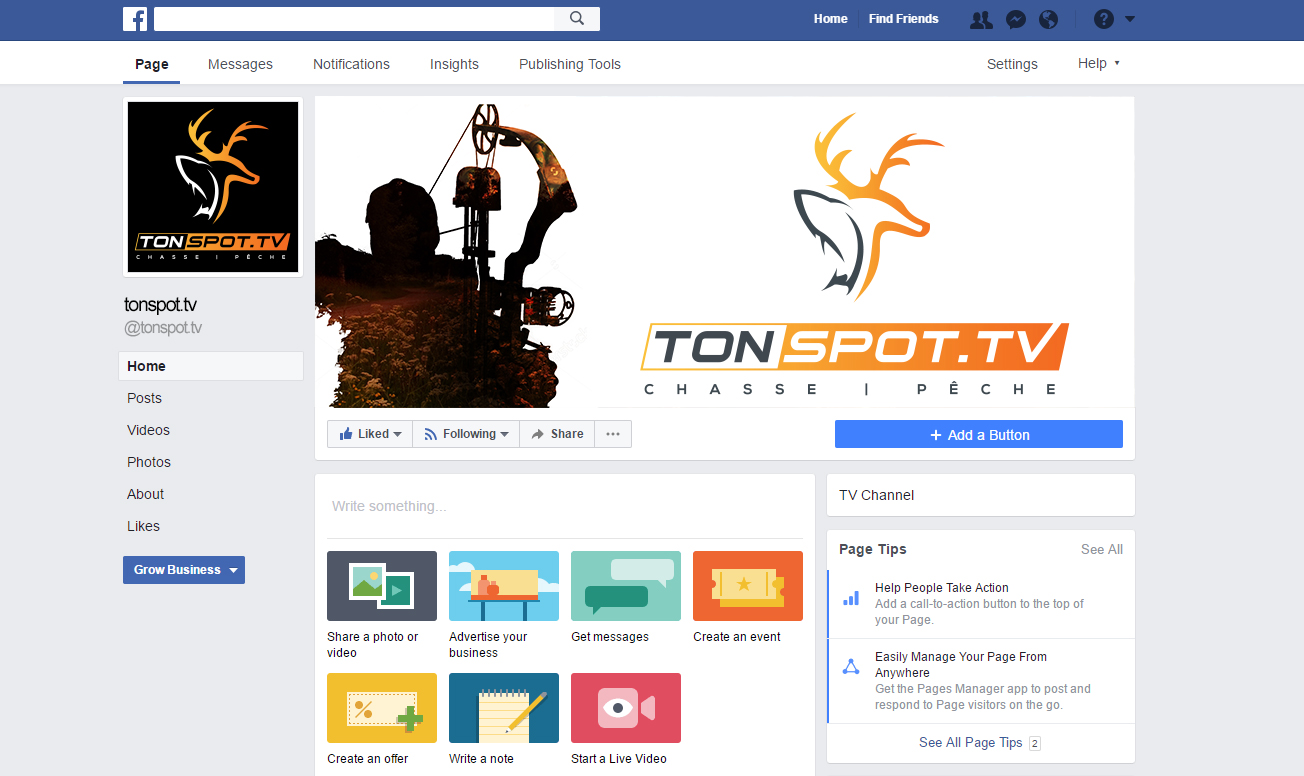Click the triangle icon beside Easily Manage Your Page
Viewport: 1304px width, 776px height.
[x=851, y=666]
